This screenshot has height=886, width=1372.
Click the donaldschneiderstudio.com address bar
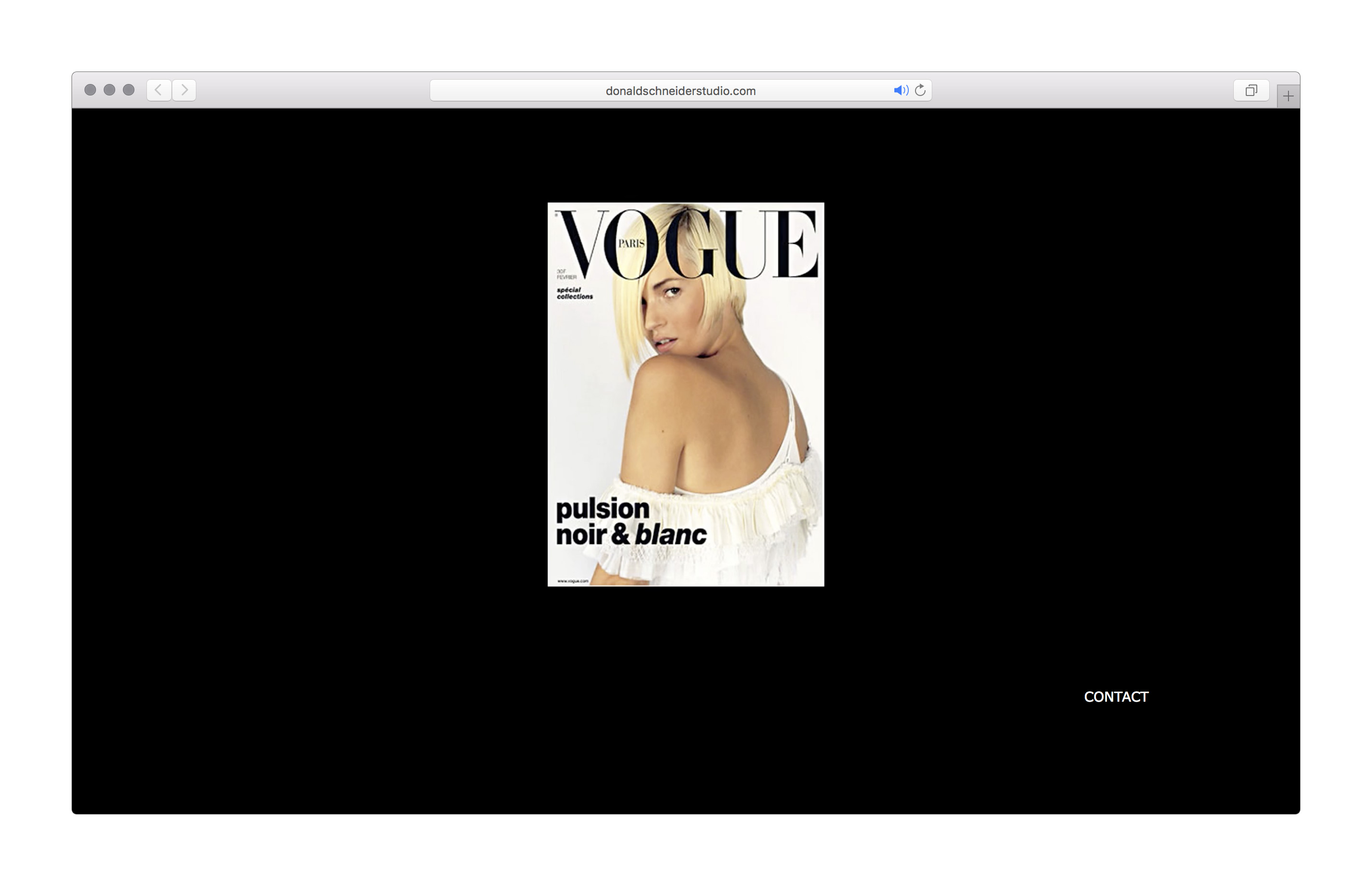tap(681, 90)
